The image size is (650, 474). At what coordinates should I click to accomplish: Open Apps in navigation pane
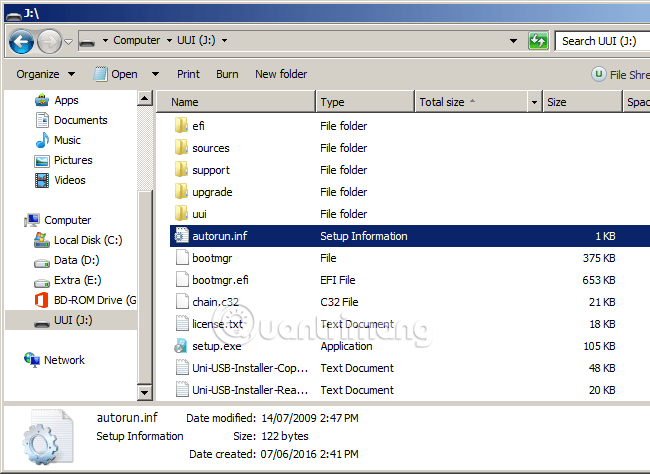56,100
